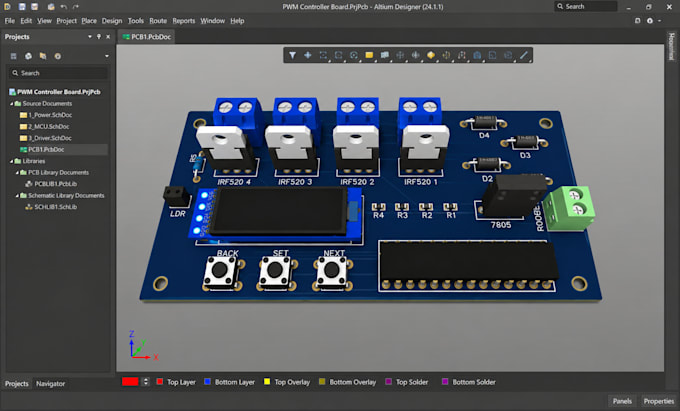Switch to the PCB1.PcbDoc document tab
The height and width of the screenshot is (411, 680).
pyautogui.click(x=147, y=37)
